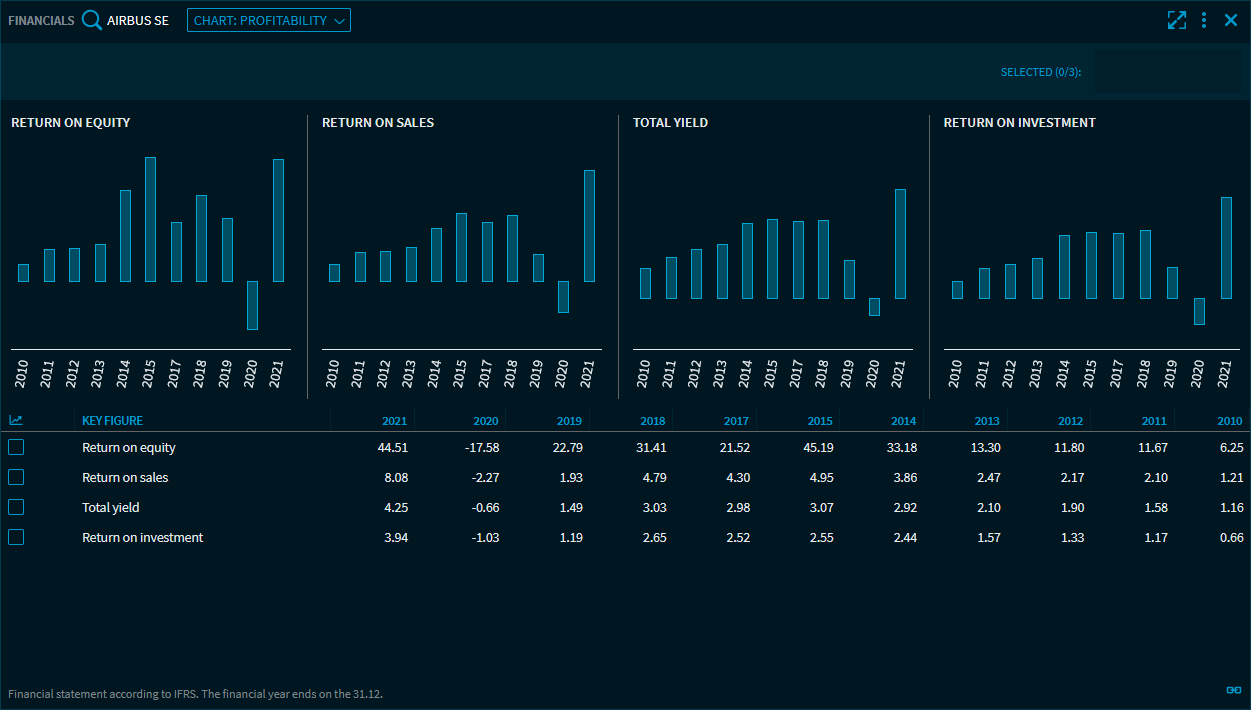Click the 2021 column header
Screen dimensions: 1251x710
(x=394, y=421)
